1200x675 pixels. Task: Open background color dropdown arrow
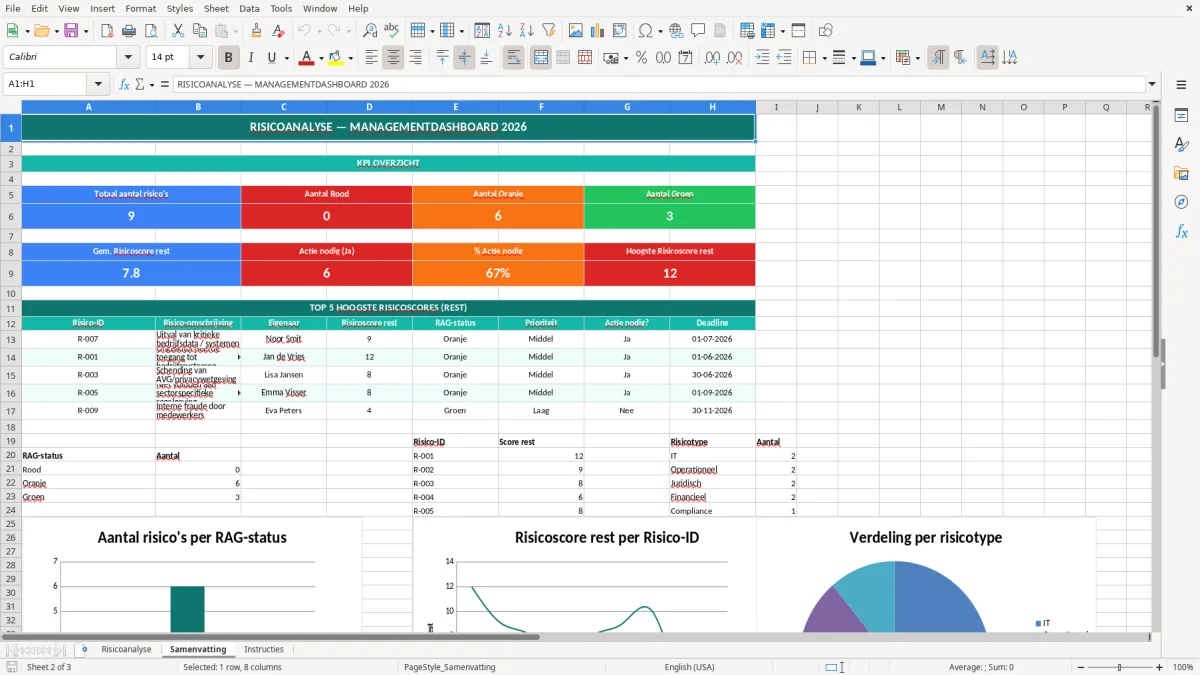[x=350, y=58]
